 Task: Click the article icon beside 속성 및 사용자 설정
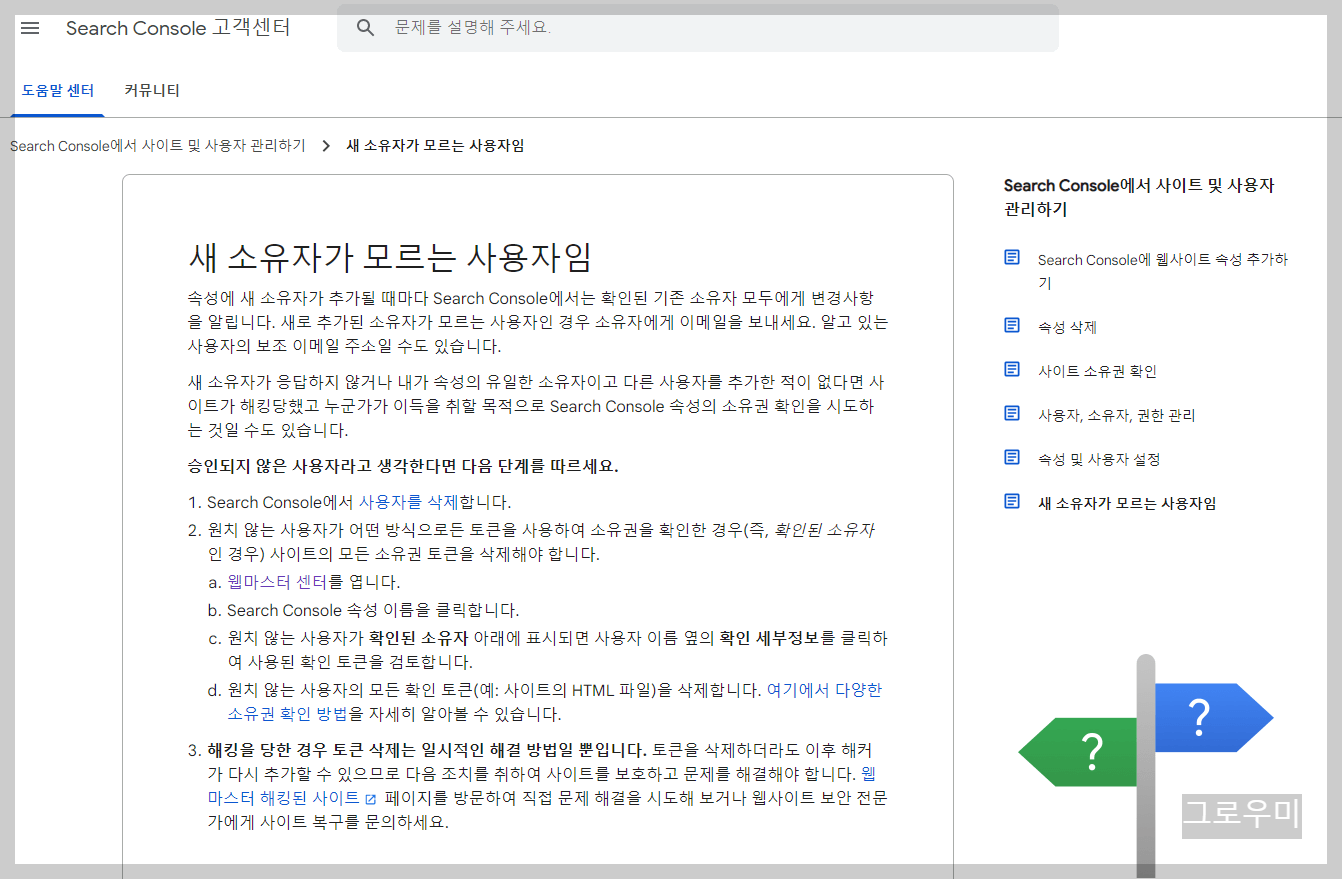click(1012, 458)
